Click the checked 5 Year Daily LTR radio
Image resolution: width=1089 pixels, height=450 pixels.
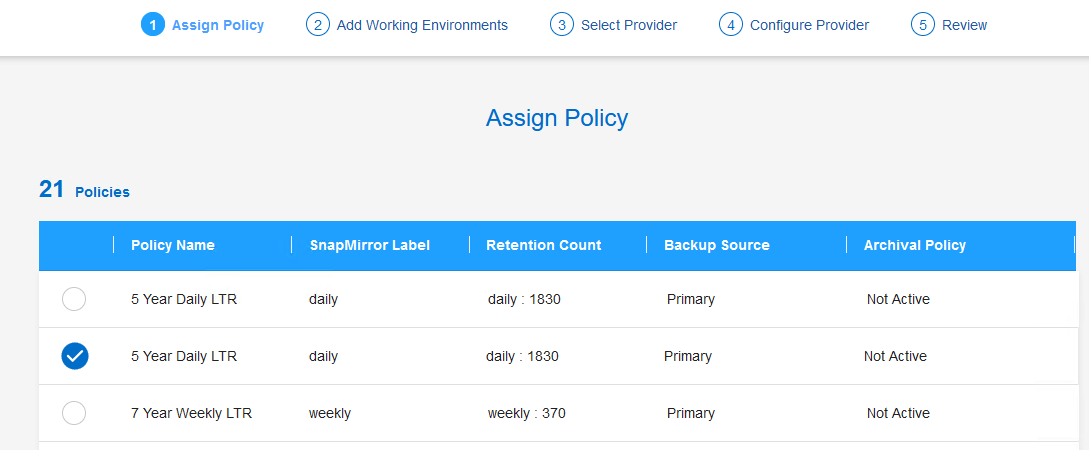pos(74,356)
